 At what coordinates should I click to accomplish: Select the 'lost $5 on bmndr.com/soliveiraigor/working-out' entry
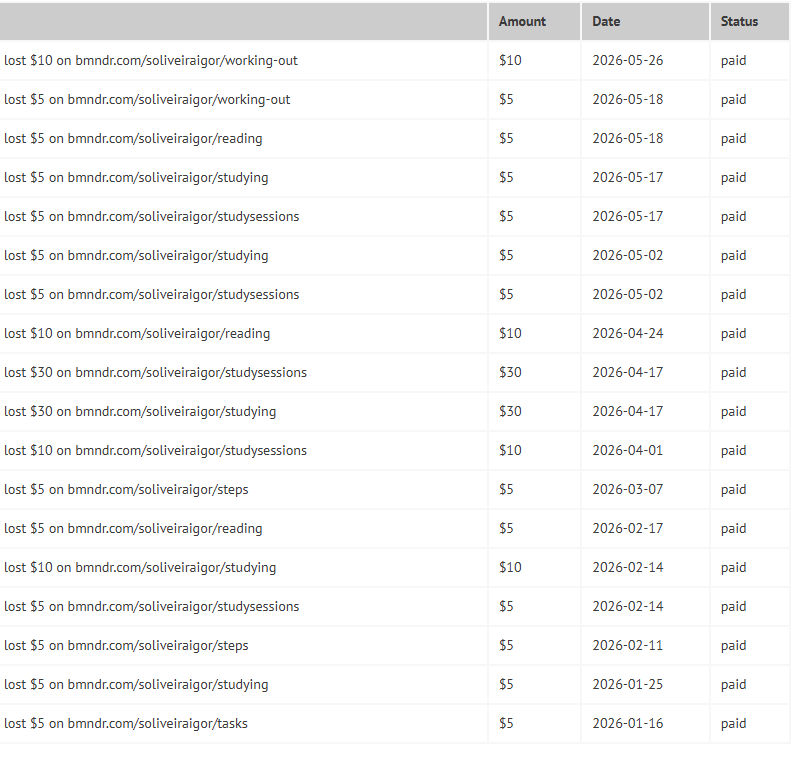(x=147, y=99)
